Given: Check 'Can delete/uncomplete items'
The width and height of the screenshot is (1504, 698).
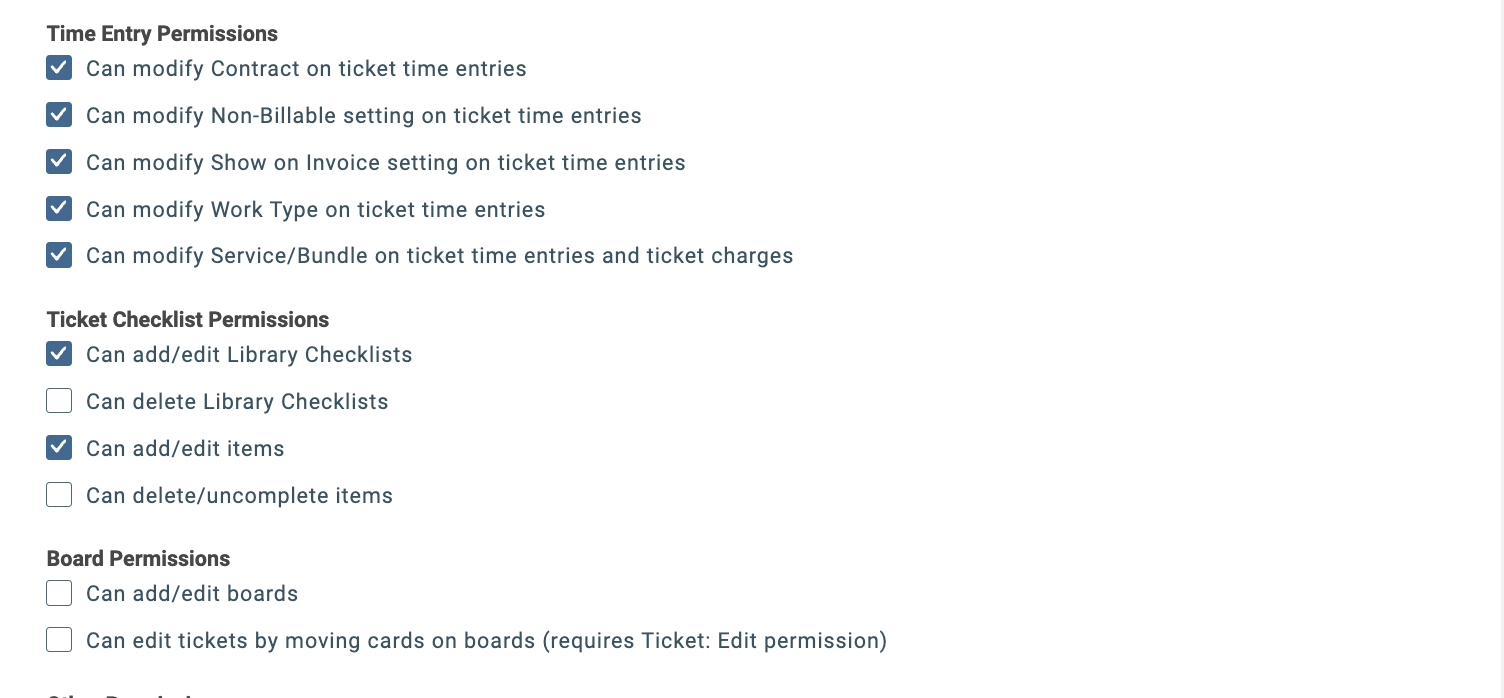Looking at the screenshot, I should pos(59,494).
